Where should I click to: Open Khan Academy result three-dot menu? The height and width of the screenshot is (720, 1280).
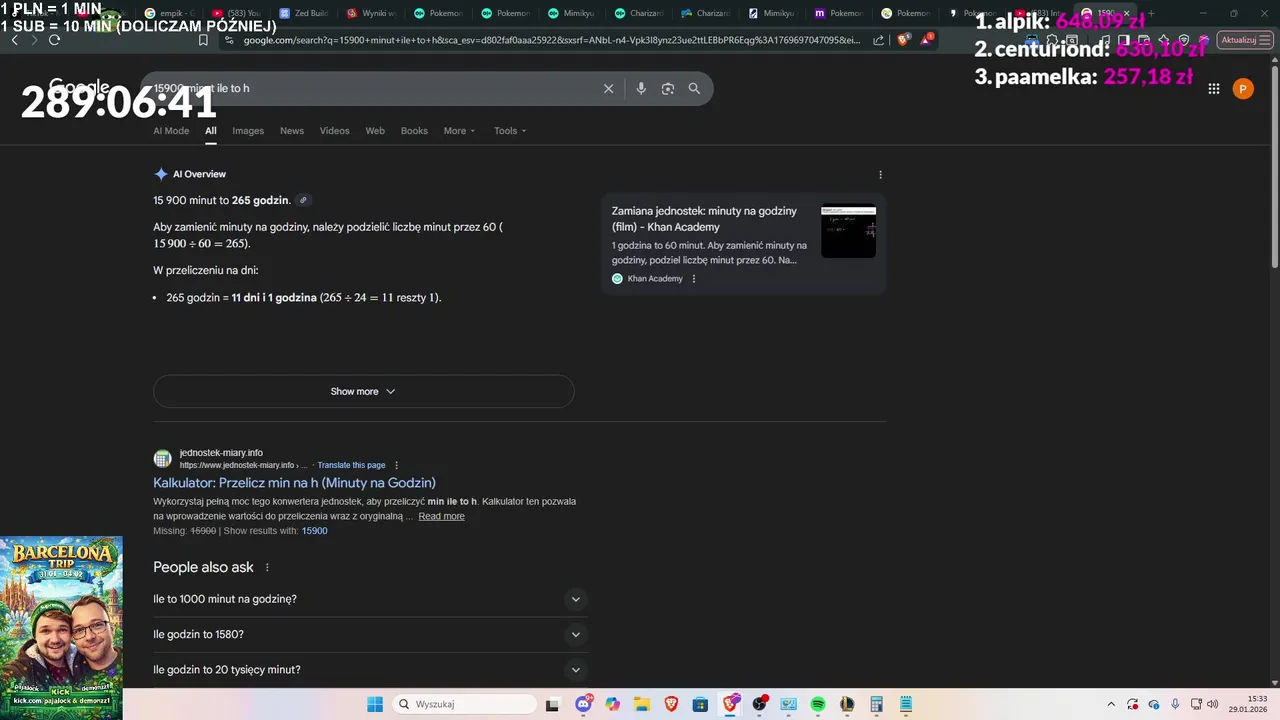pyautogui.click(x=694, y=279)
